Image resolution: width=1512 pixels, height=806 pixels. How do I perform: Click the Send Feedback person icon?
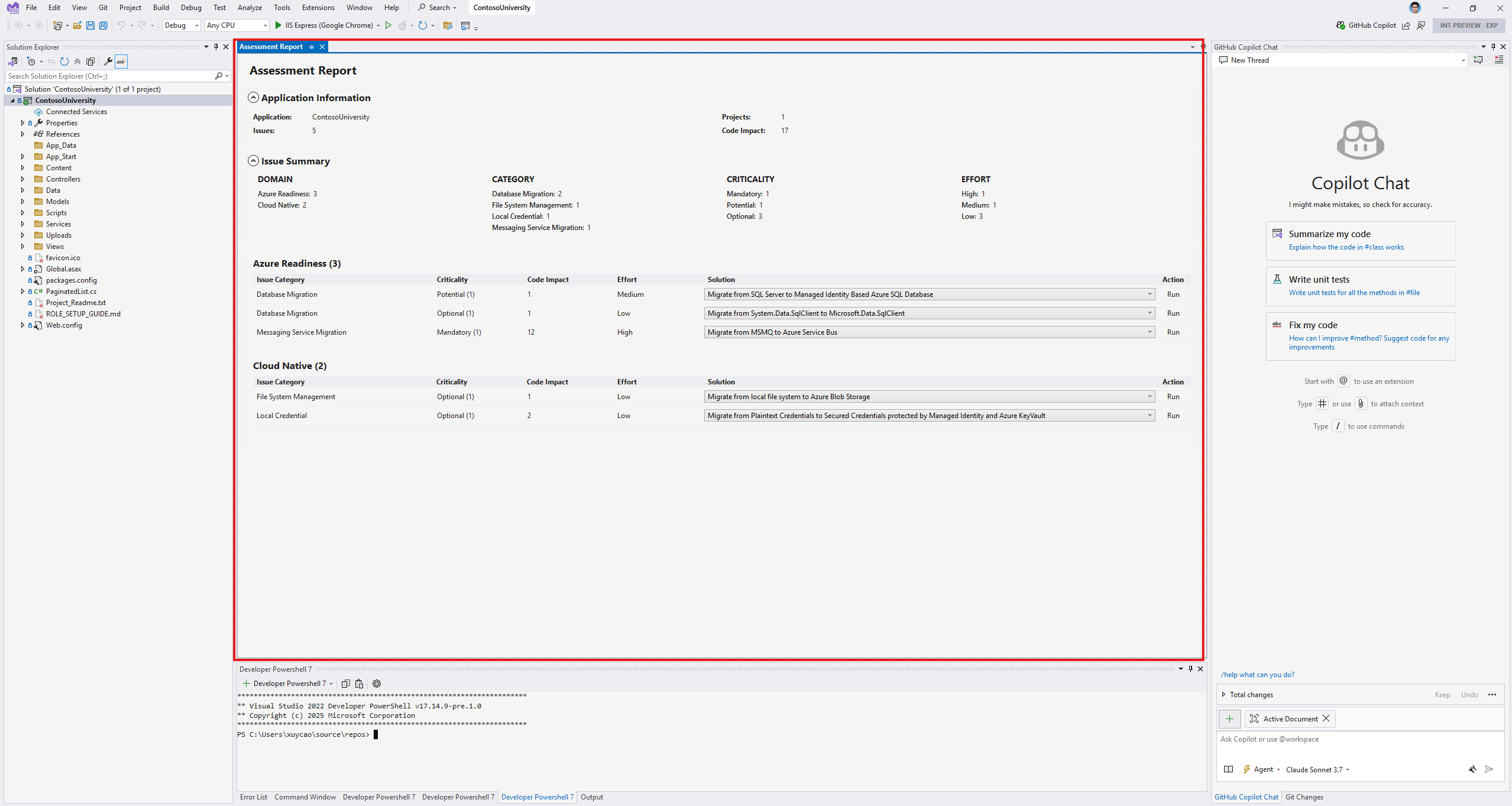coord(1421,25)
